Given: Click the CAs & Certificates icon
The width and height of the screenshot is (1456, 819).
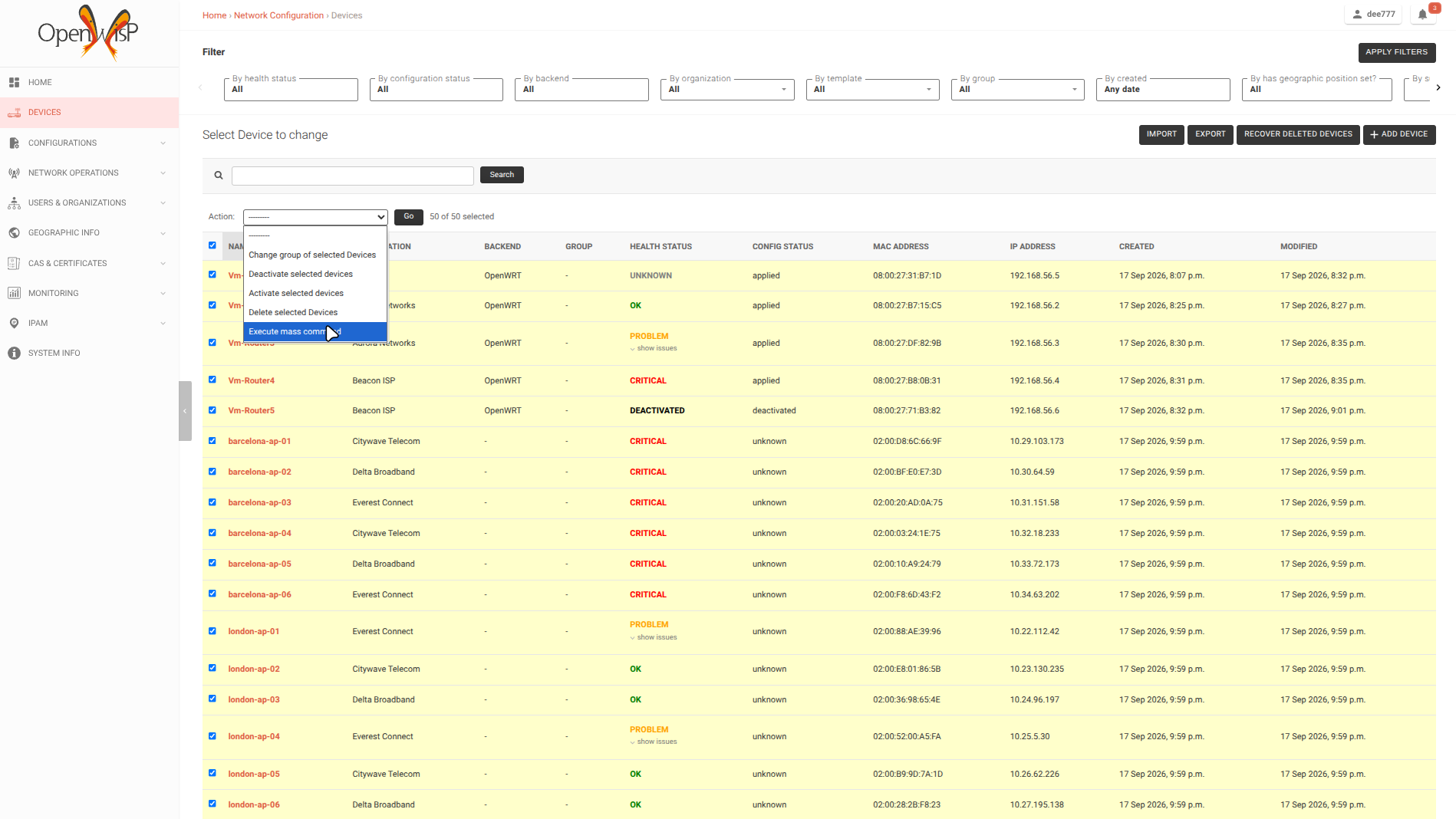Looking at the screenshot, I should 14,263.
